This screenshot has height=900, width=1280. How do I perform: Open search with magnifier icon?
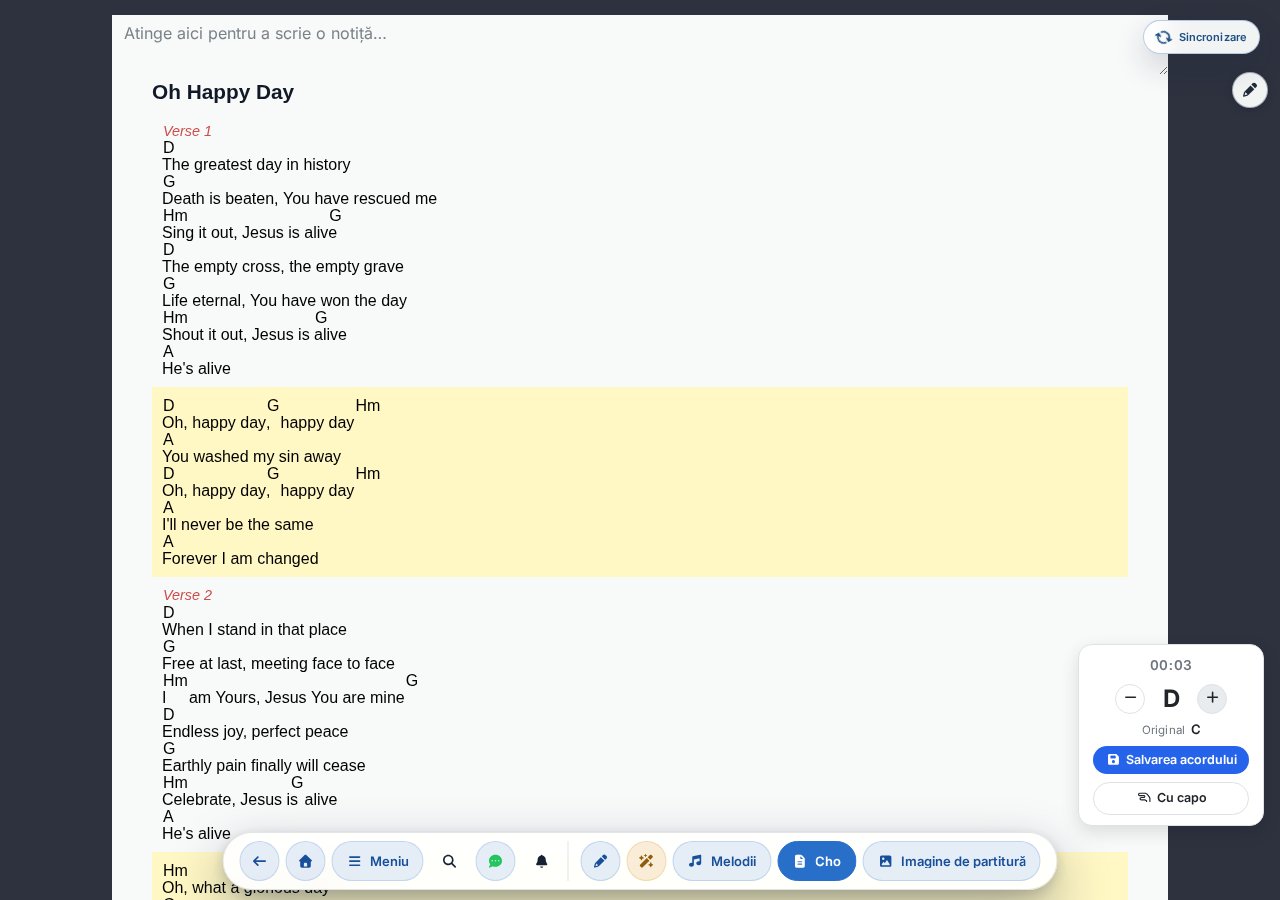pos(449,861)
